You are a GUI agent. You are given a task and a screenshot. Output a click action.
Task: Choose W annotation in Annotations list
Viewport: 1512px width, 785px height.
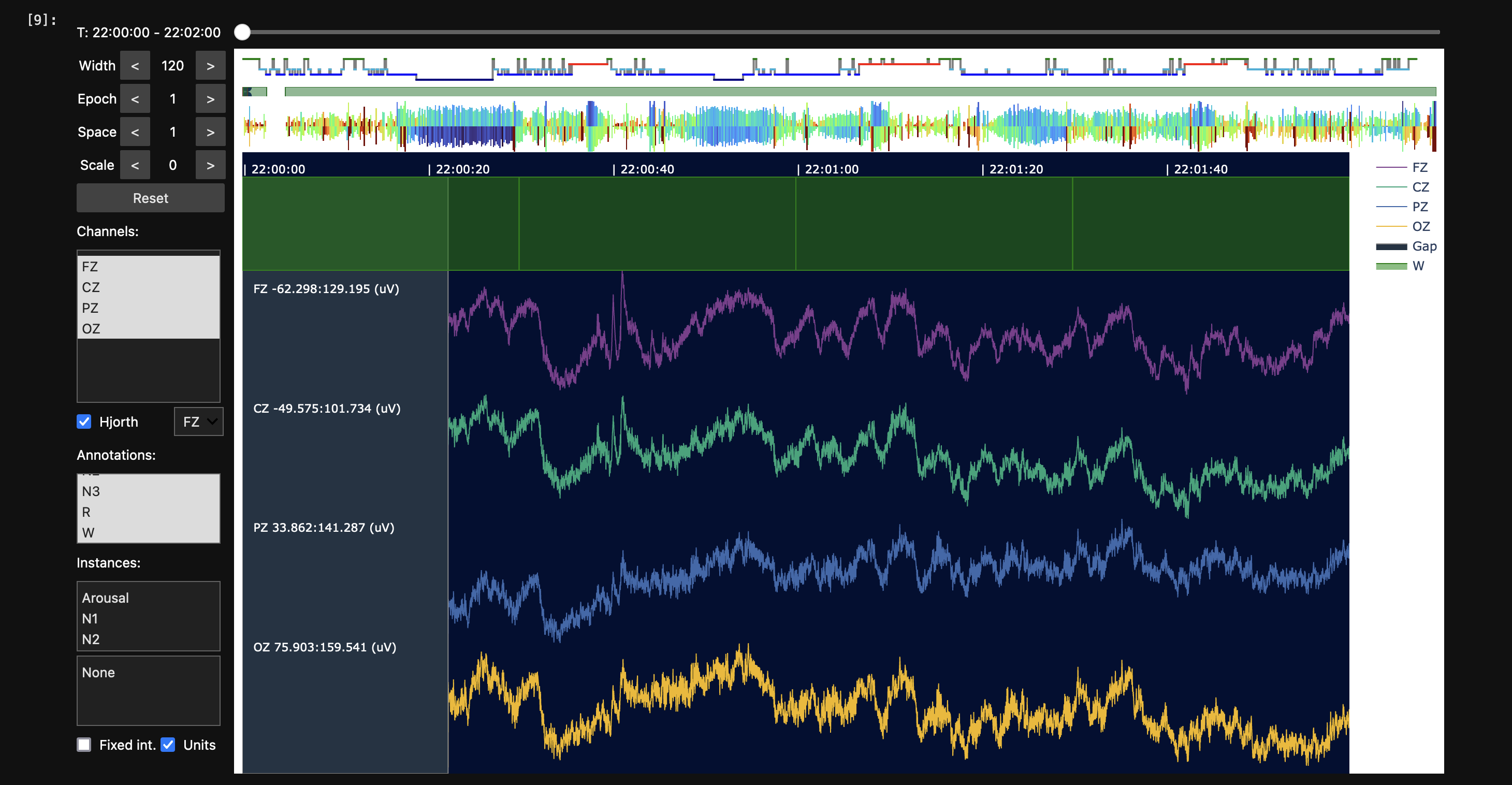point(88,532)
